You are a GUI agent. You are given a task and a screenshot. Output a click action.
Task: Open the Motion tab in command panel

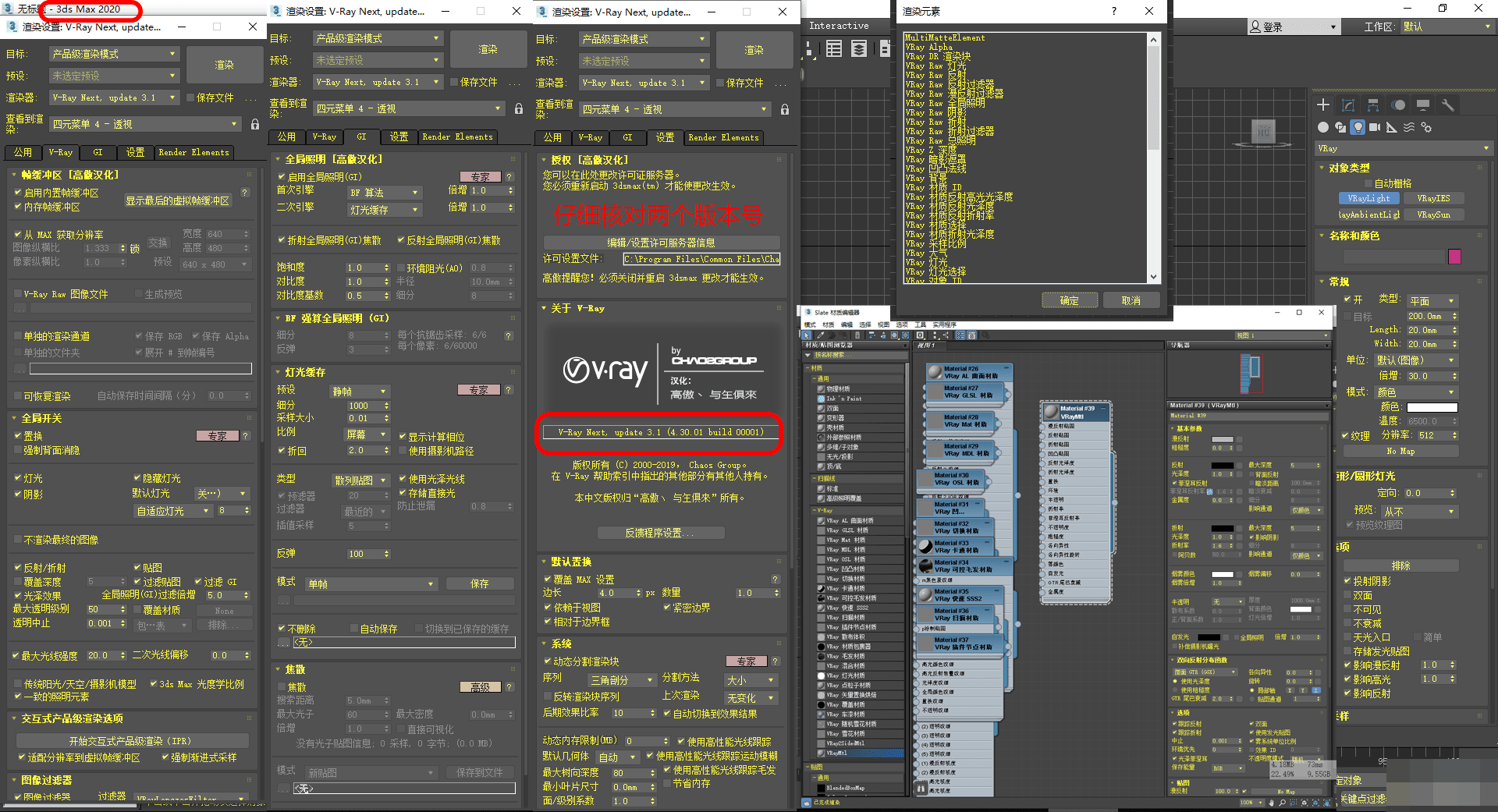tap(1398, 105)
